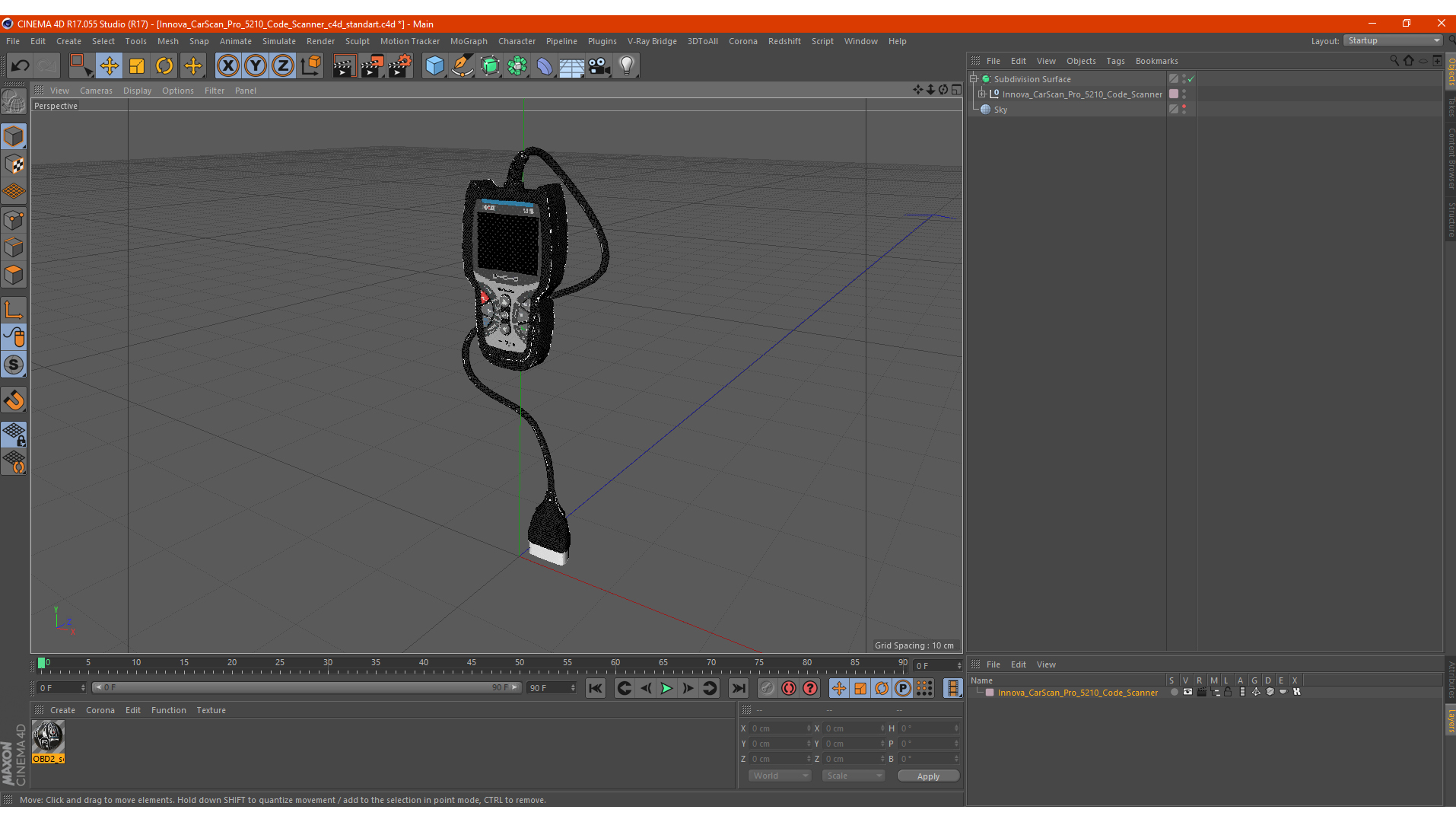Open the V-Ray Bridge menu
The width and height of the screenshot is (1456, 822).
[x=652, y=41]
